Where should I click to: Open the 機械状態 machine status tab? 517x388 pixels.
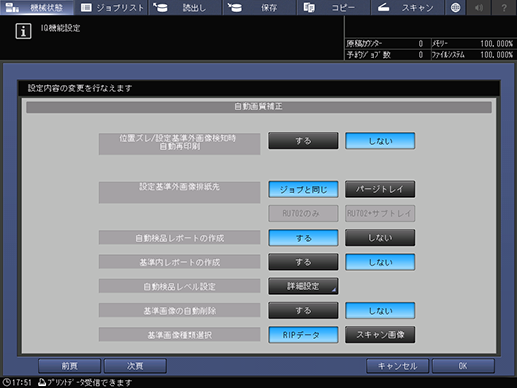(37, 7)
